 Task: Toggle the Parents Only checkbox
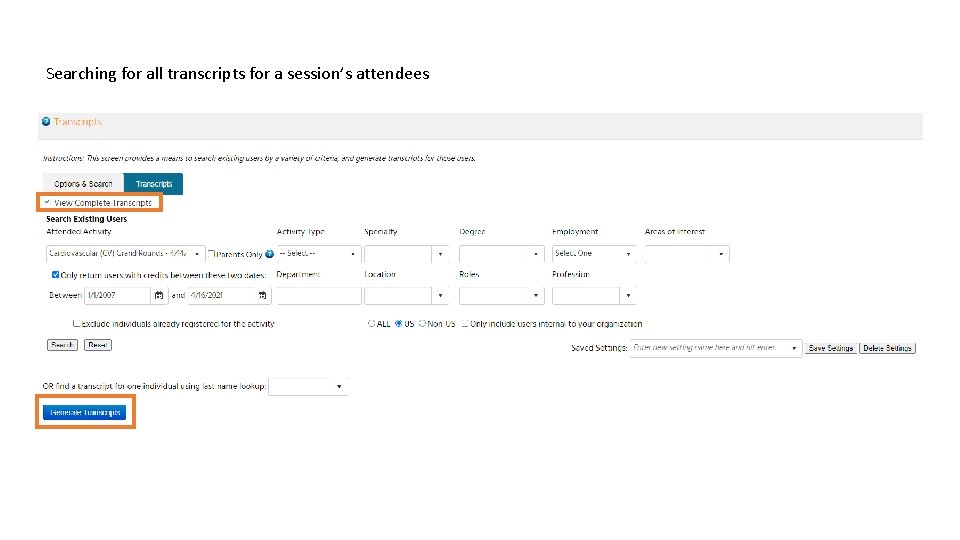212,254
